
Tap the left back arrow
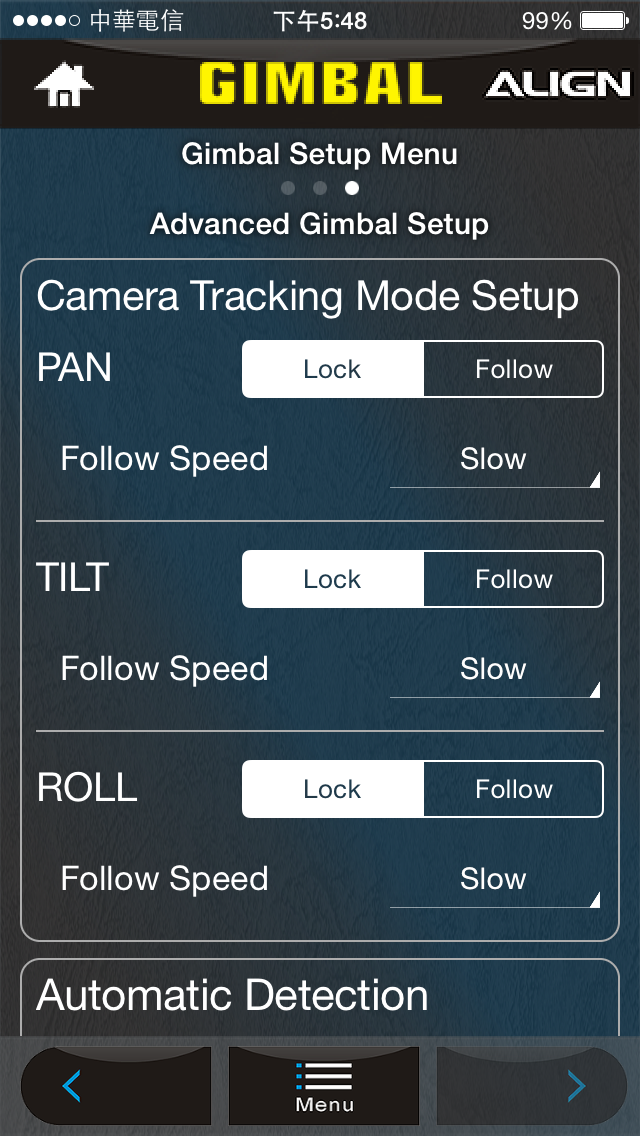point(115,1085)
